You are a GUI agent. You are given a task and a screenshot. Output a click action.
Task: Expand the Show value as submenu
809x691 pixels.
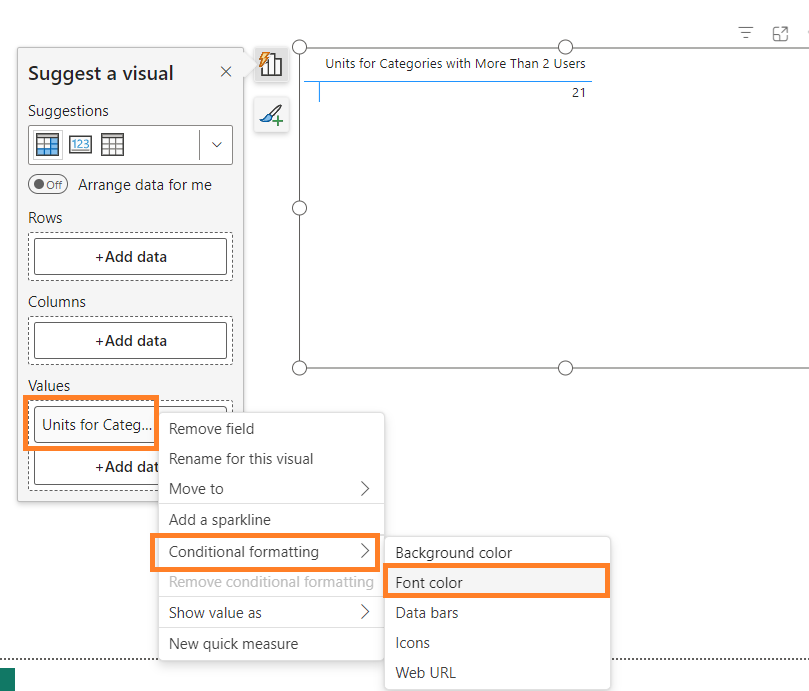pos(271,613)
